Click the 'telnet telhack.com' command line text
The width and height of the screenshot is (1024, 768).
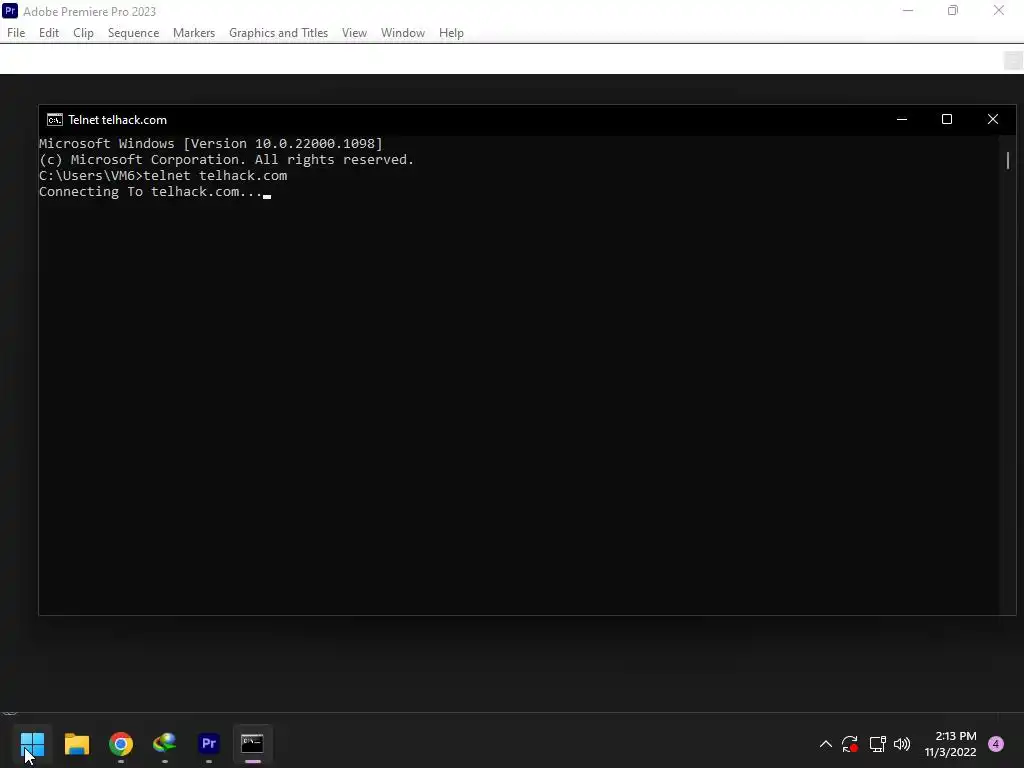215,176
